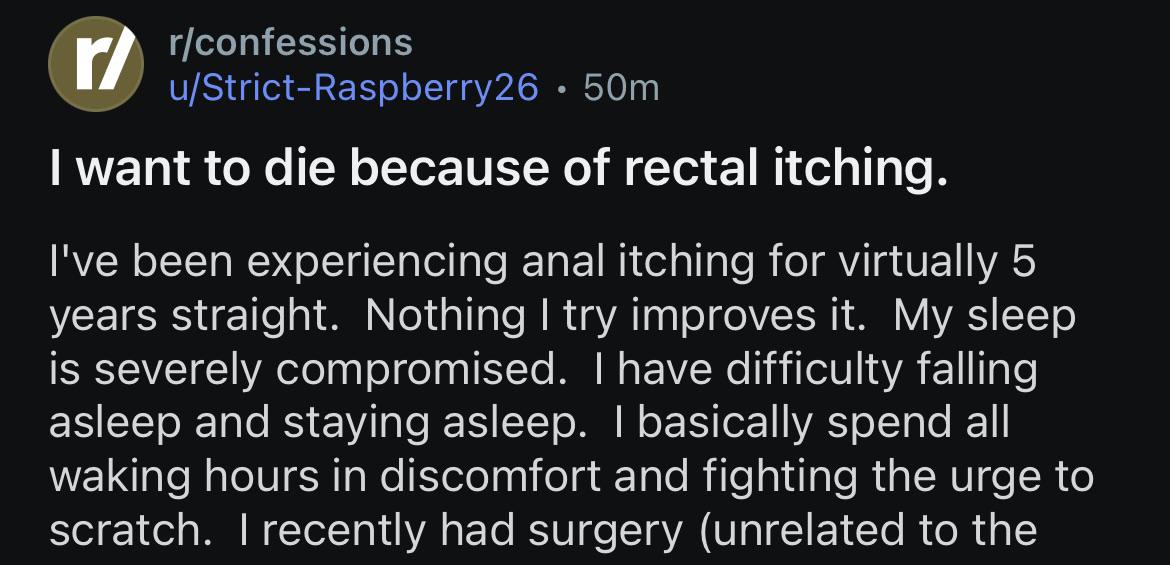Click the word 'falling' at line end
Viewport: 1170px width, 565px height.
(976, 369)
